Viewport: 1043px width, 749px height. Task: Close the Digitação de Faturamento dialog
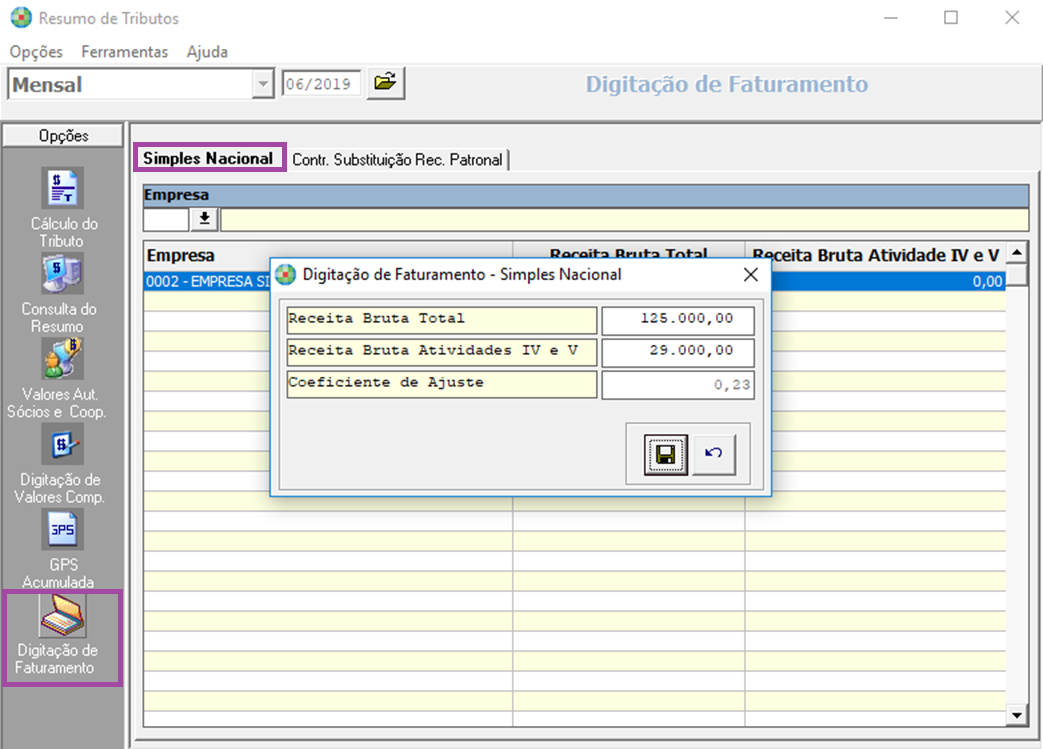tap(750, 274)
